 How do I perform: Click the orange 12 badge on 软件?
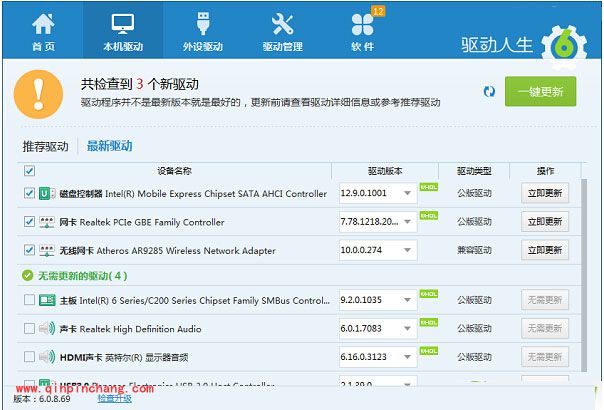click(378, 11)
